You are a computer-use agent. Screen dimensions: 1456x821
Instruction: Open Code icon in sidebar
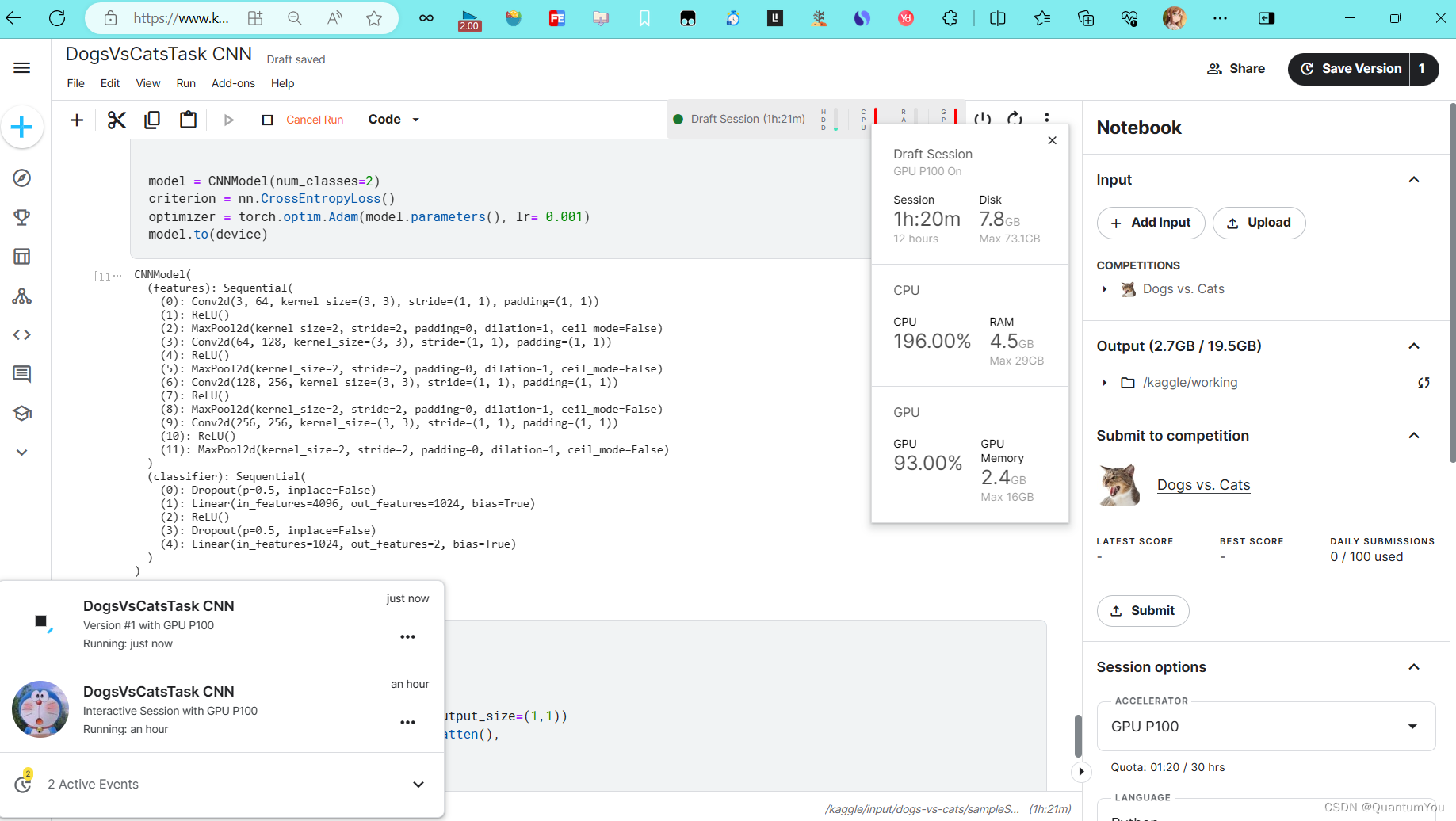tap(22, 335)
